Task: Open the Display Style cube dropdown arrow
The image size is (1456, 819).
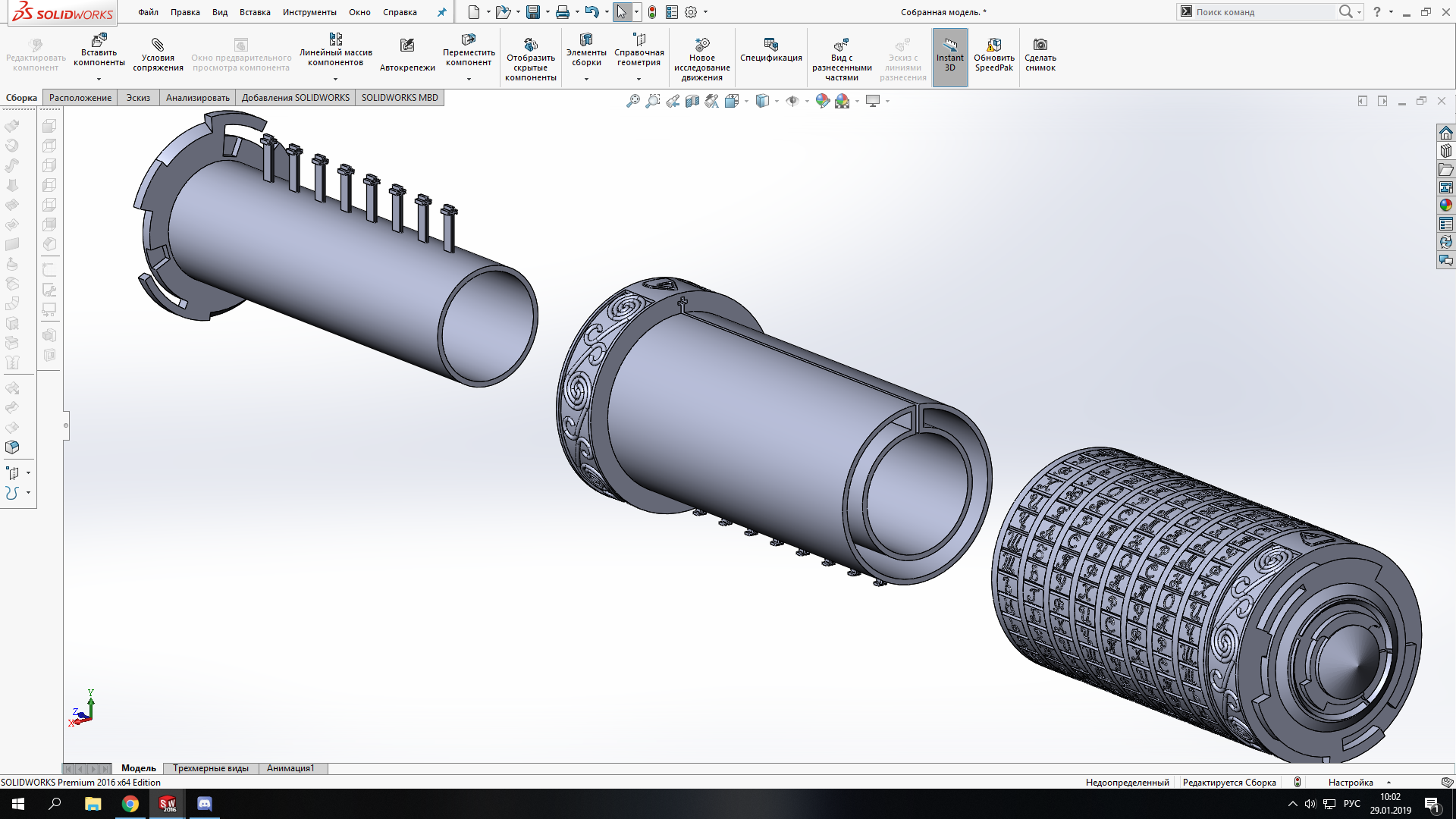Action: tap(777, 101)
